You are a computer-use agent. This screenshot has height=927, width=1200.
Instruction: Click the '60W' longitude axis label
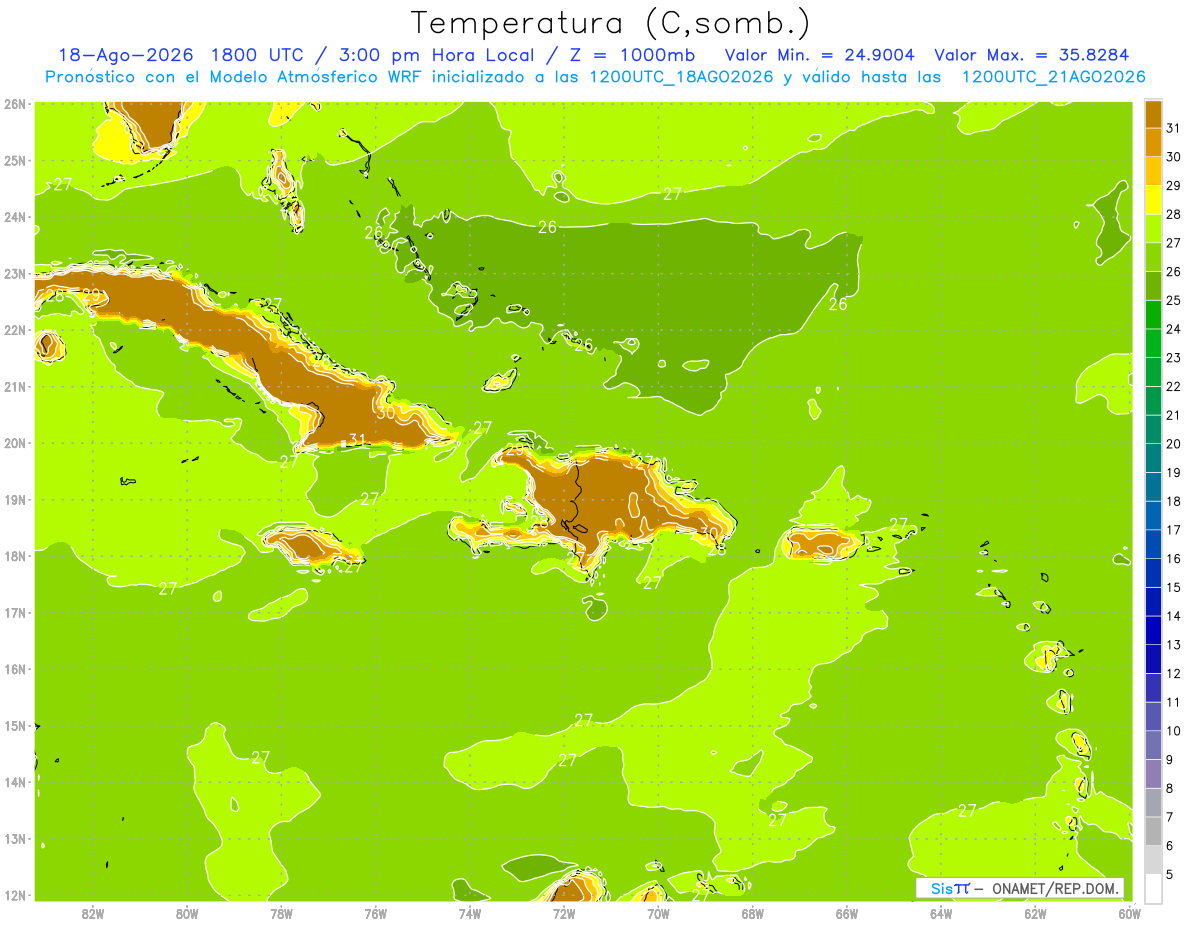[x=1129, y=914]
